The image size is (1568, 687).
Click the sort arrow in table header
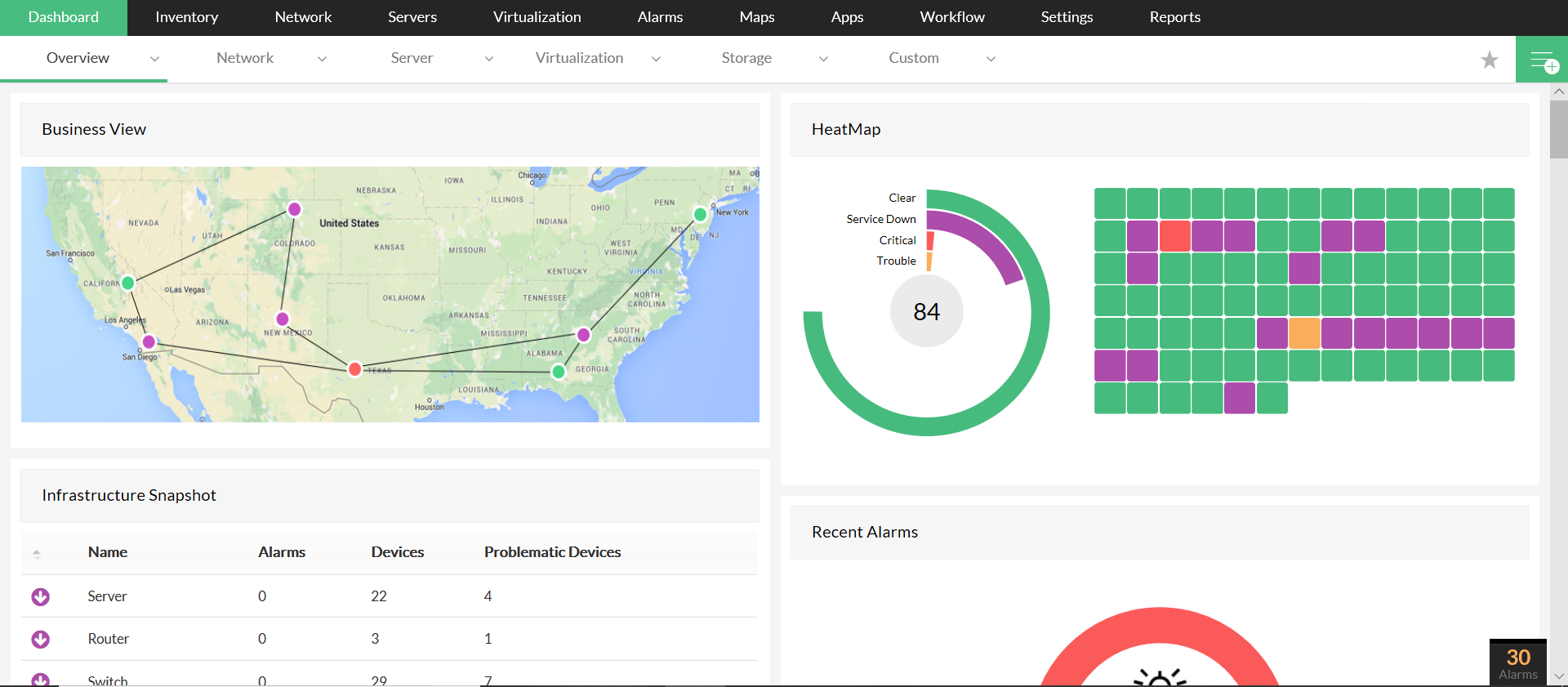[37, 554]
